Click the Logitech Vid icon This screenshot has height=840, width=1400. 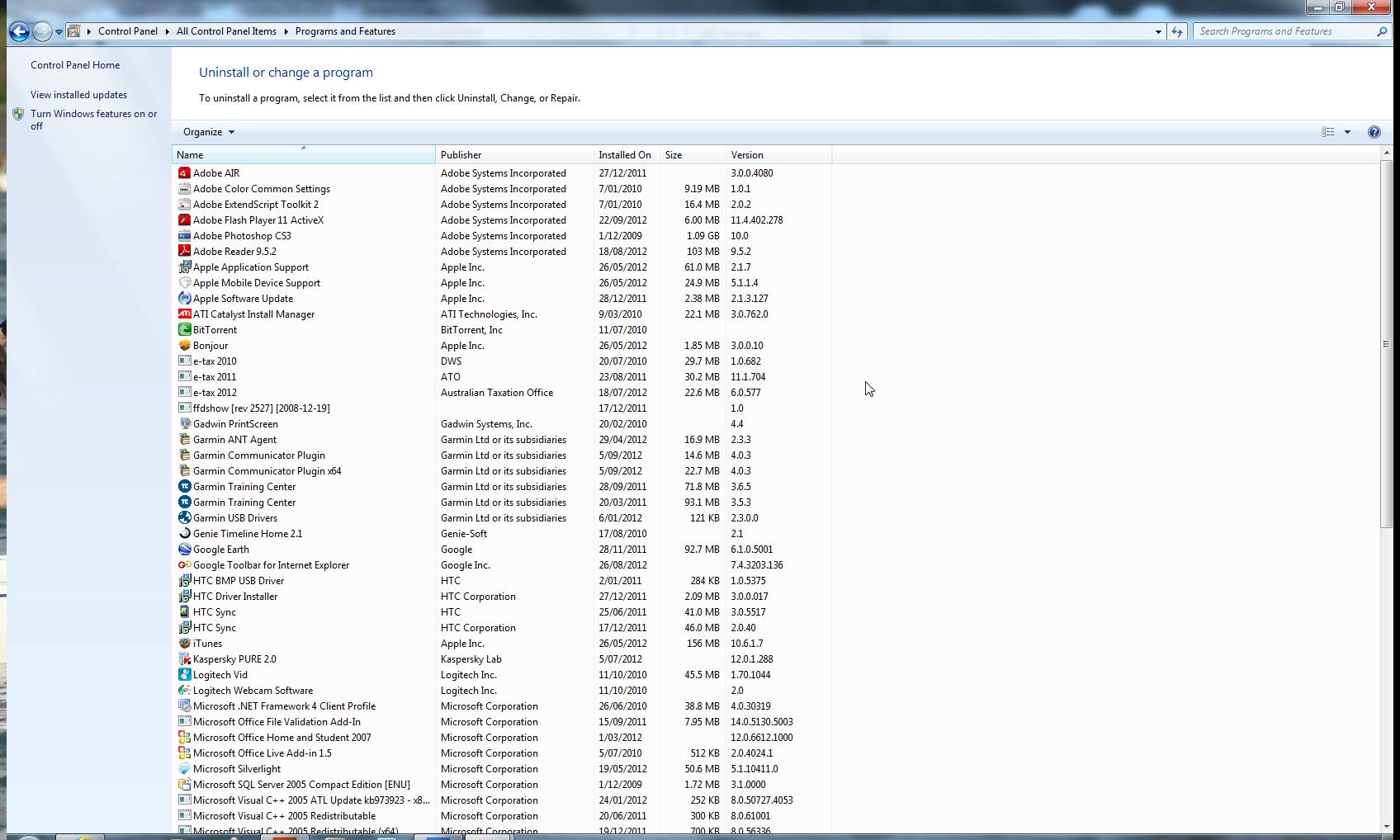pyautogui.click(x=184, y=675)
